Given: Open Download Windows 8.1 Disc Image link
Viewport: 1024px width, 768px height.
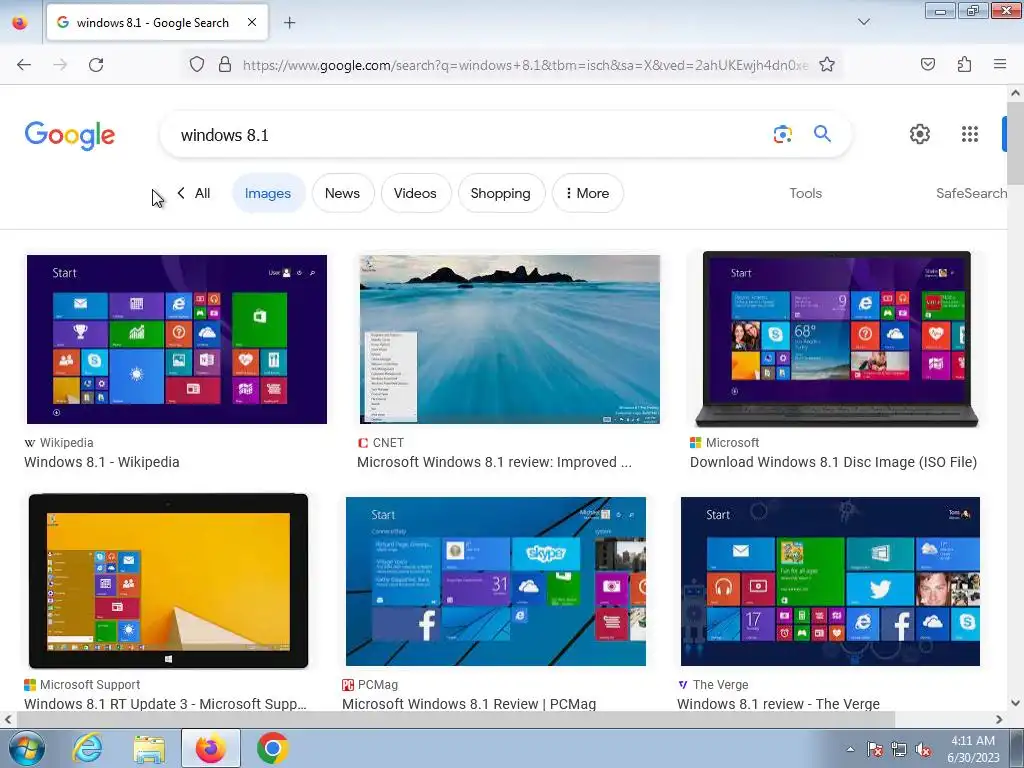Looking at the screenshot, I should [833, 462].
